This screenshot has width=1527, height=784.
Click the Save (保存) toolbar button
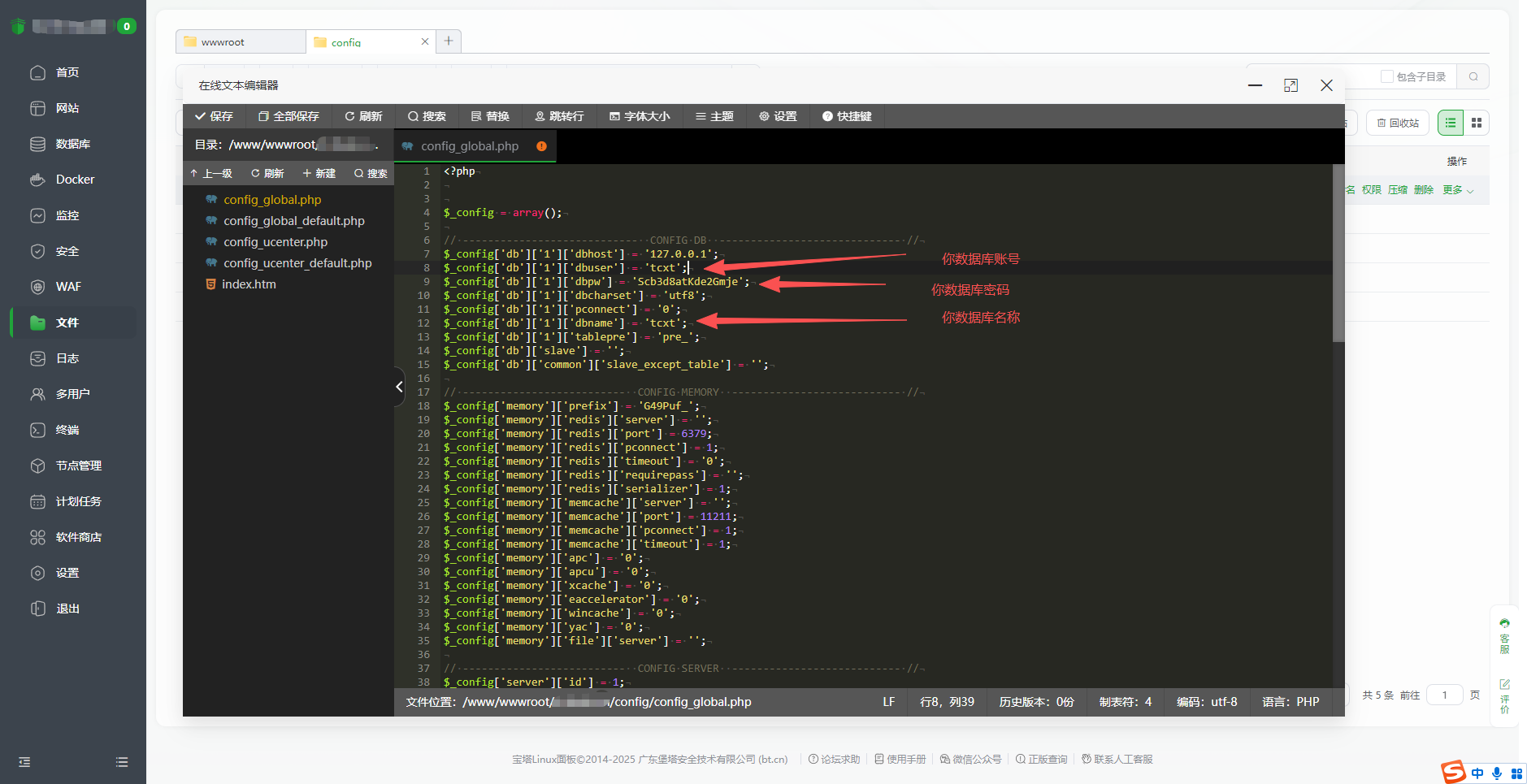click(x=214, y=116)
